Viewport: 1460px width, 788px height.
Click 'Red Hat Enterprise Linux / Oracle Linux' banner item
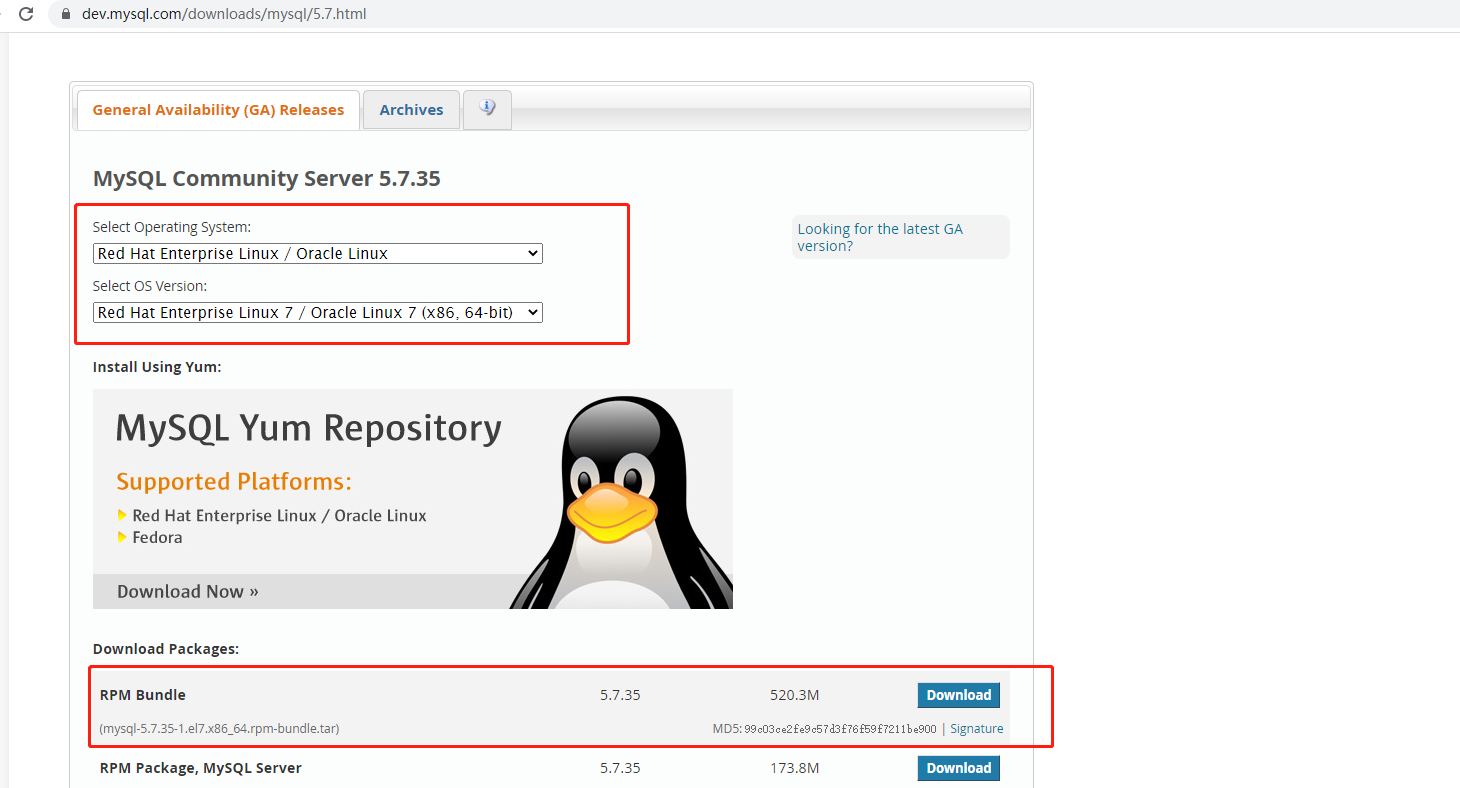click(279, 516)
